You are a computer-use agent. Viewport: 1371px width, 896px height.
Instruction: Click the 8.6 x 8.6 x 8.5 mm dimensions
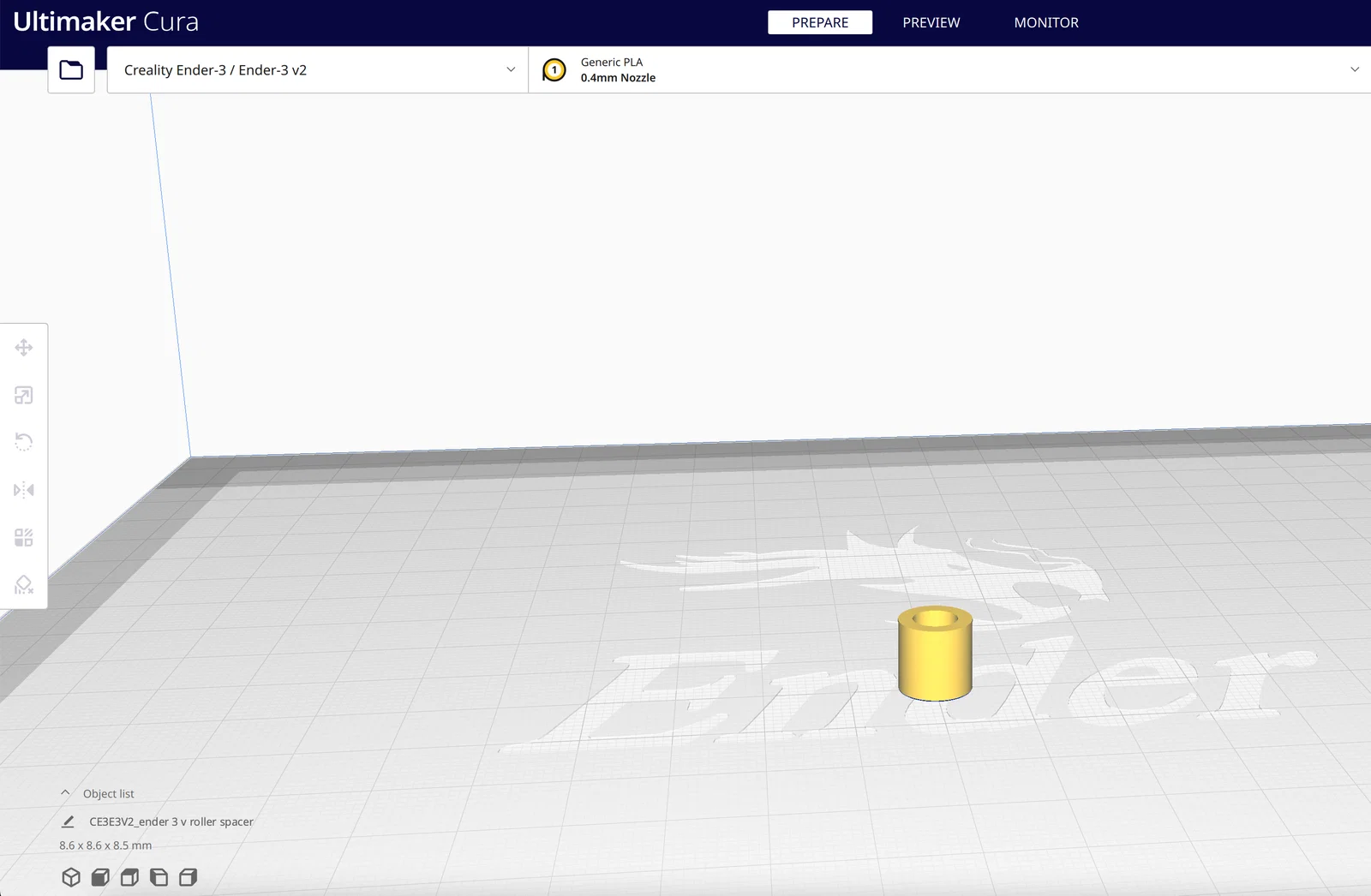(105, 845)
